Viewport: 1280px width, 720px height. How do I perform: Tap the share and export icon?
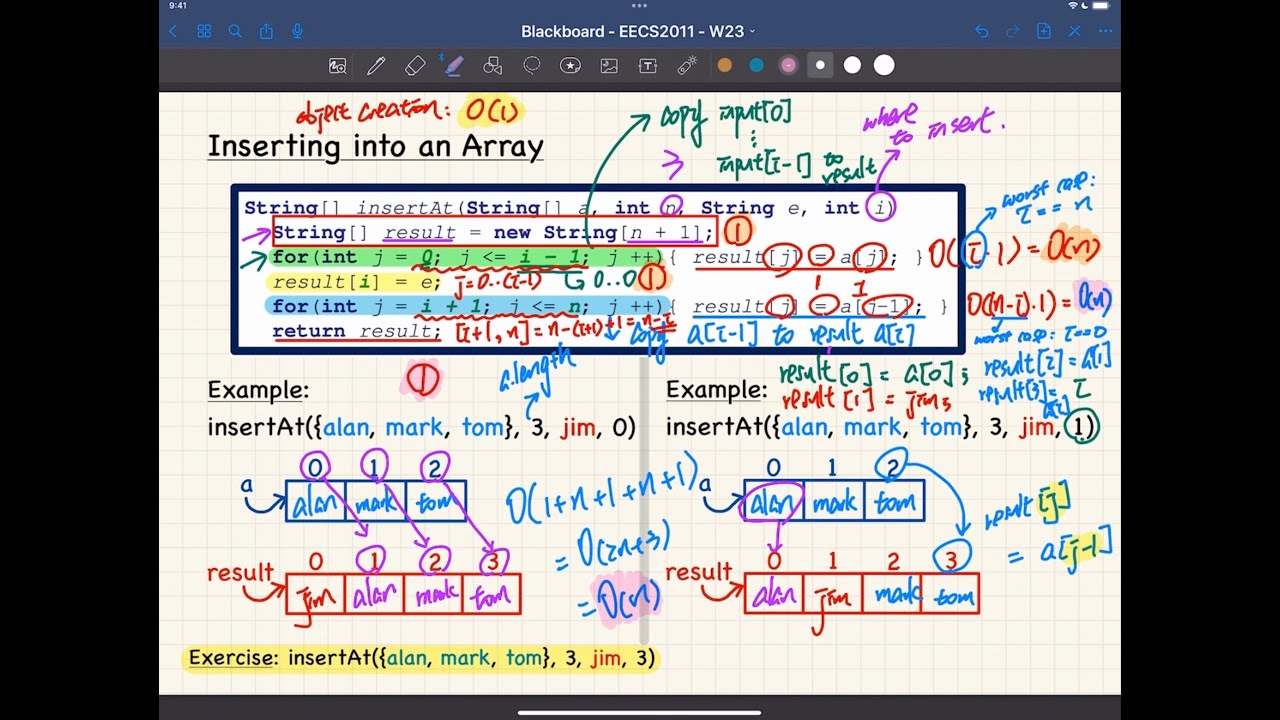click(266, 31)
